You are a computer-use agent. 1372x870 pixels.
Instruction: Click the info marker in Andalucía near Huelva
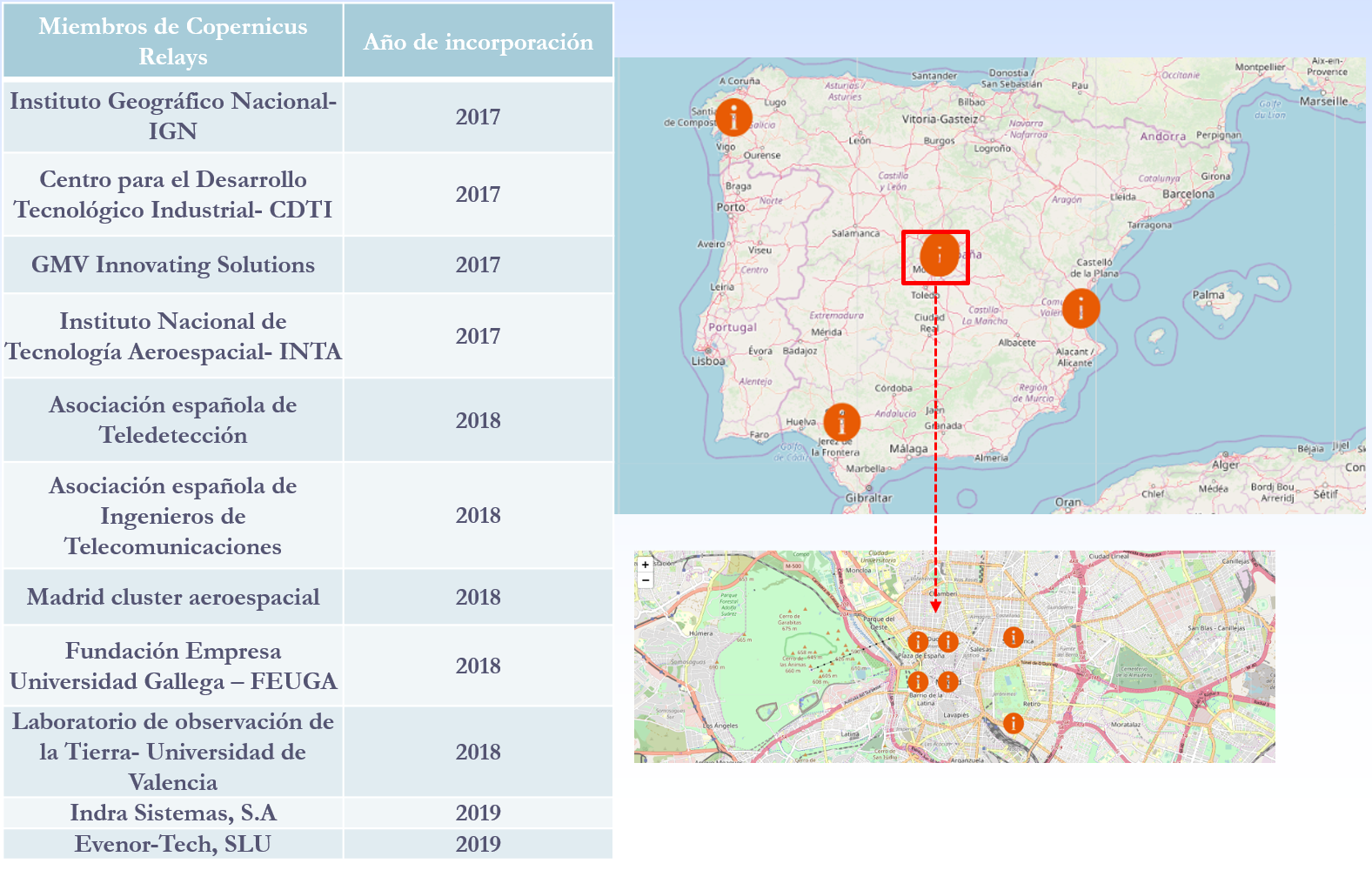[841, 422]
